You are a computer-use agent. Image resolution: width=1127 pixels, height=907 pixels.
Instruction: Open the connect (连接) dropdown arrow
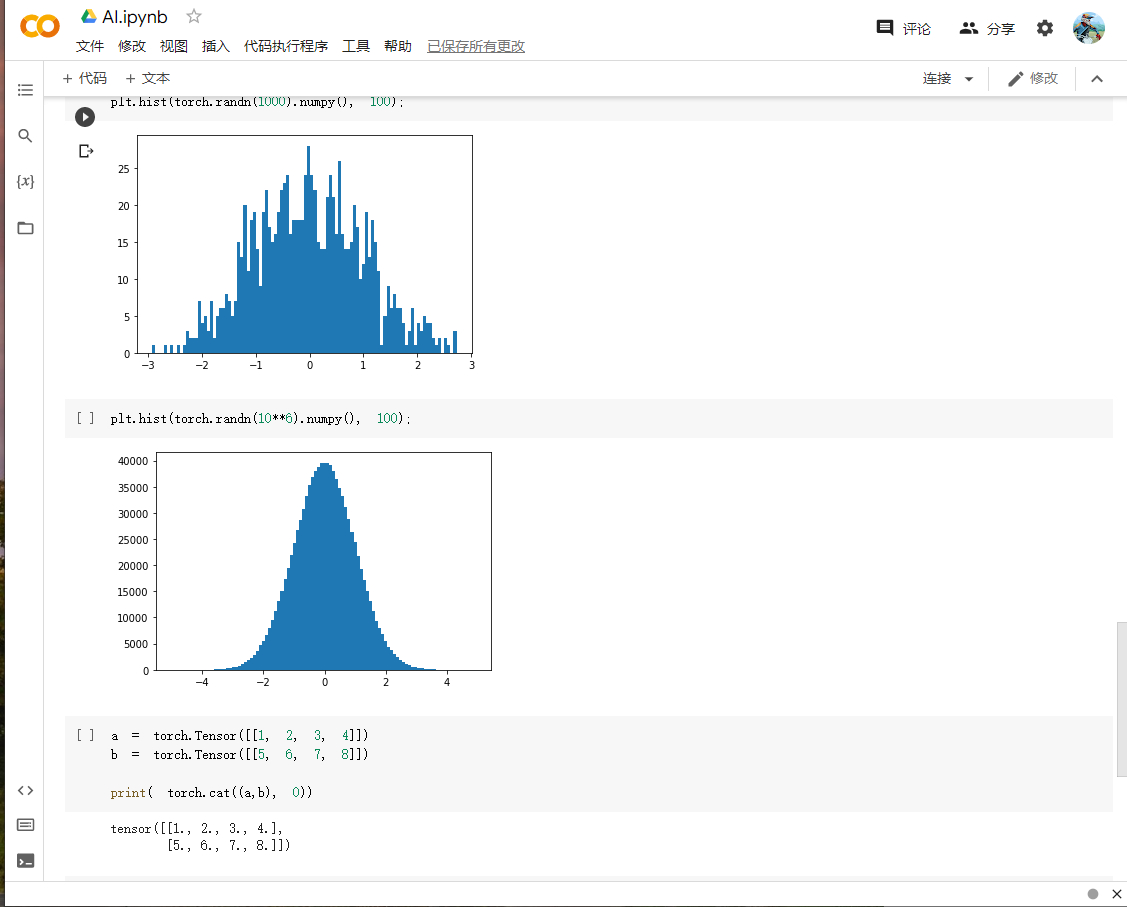click(x=969, y=79)
